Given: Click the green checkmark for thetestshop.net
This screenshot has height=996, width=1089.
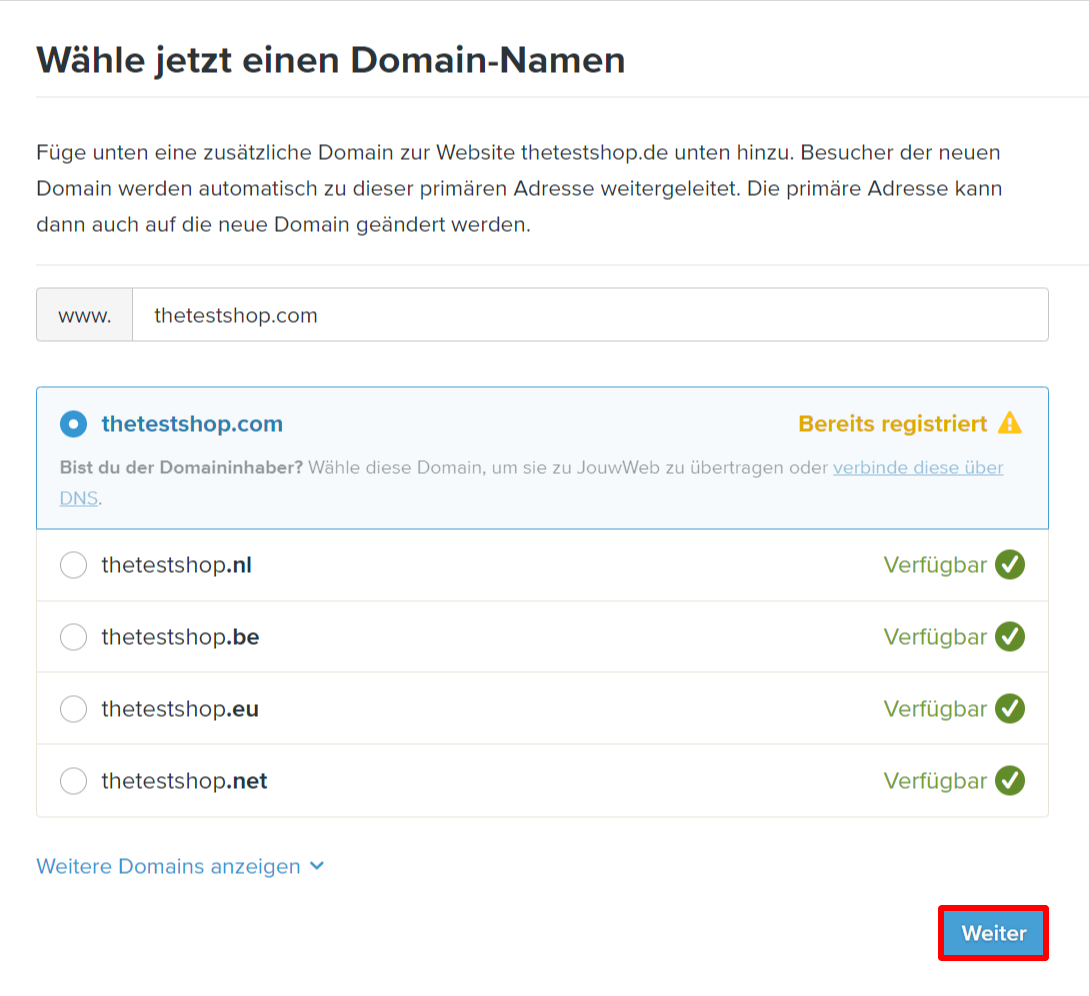Looking at the screenshot, I should pyautogui.click(x=1010, y=781).
